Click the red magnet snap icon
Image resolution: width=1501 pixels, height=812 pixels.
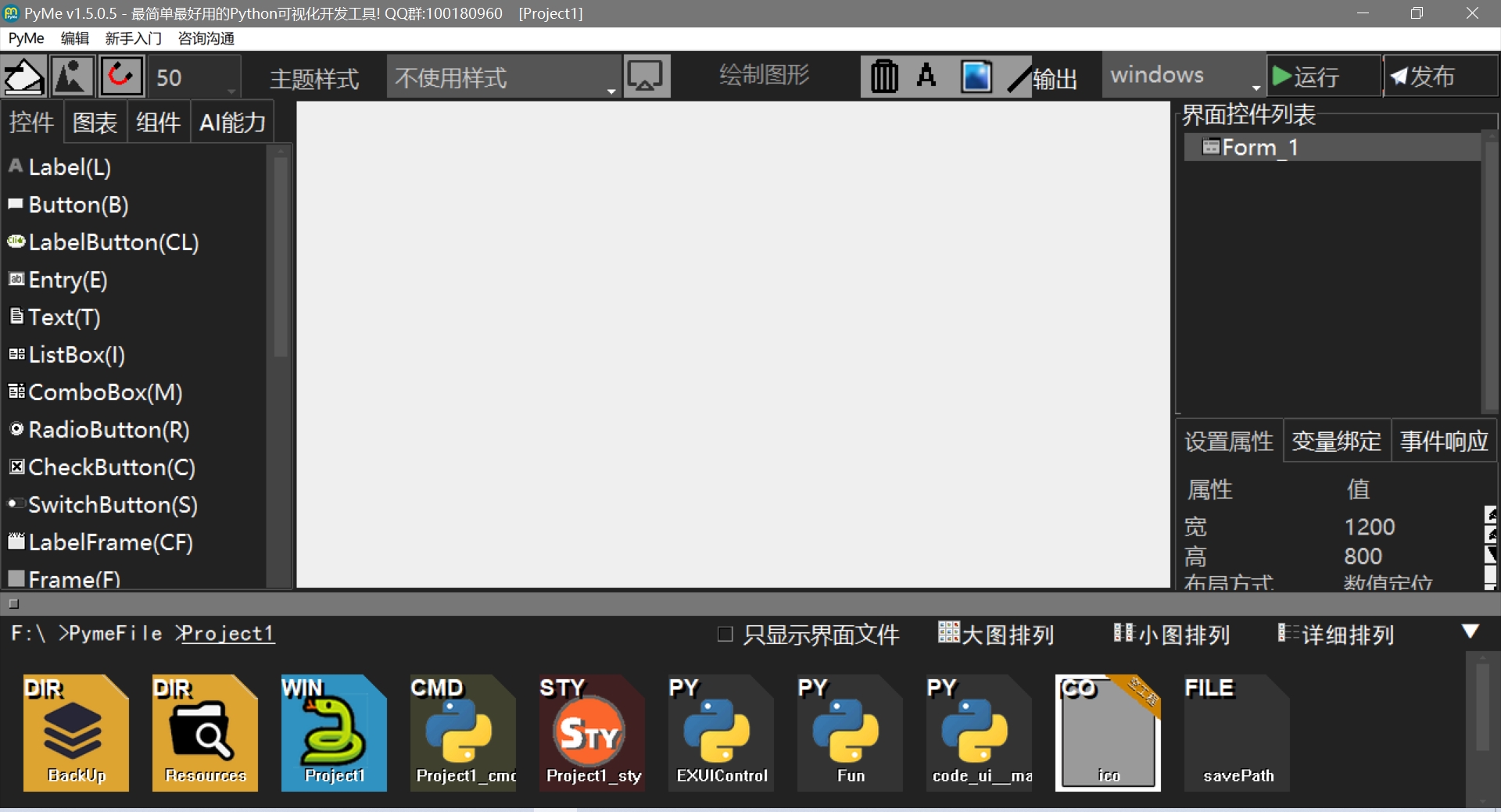click(x=120, y=77)
